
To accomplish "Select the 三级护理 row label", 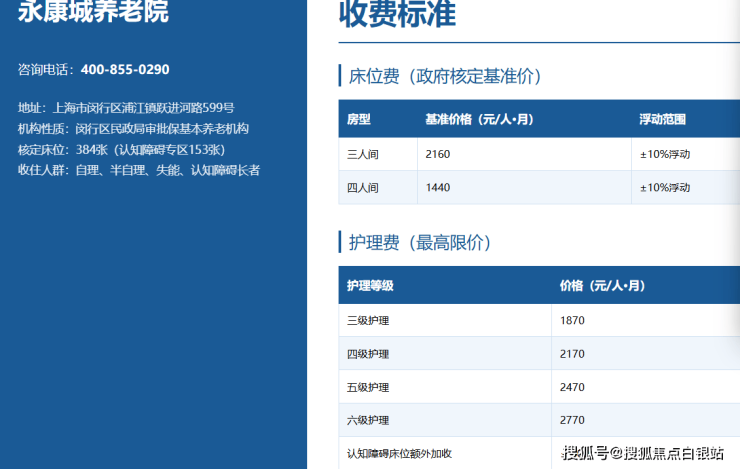I will tap(368, 321).
